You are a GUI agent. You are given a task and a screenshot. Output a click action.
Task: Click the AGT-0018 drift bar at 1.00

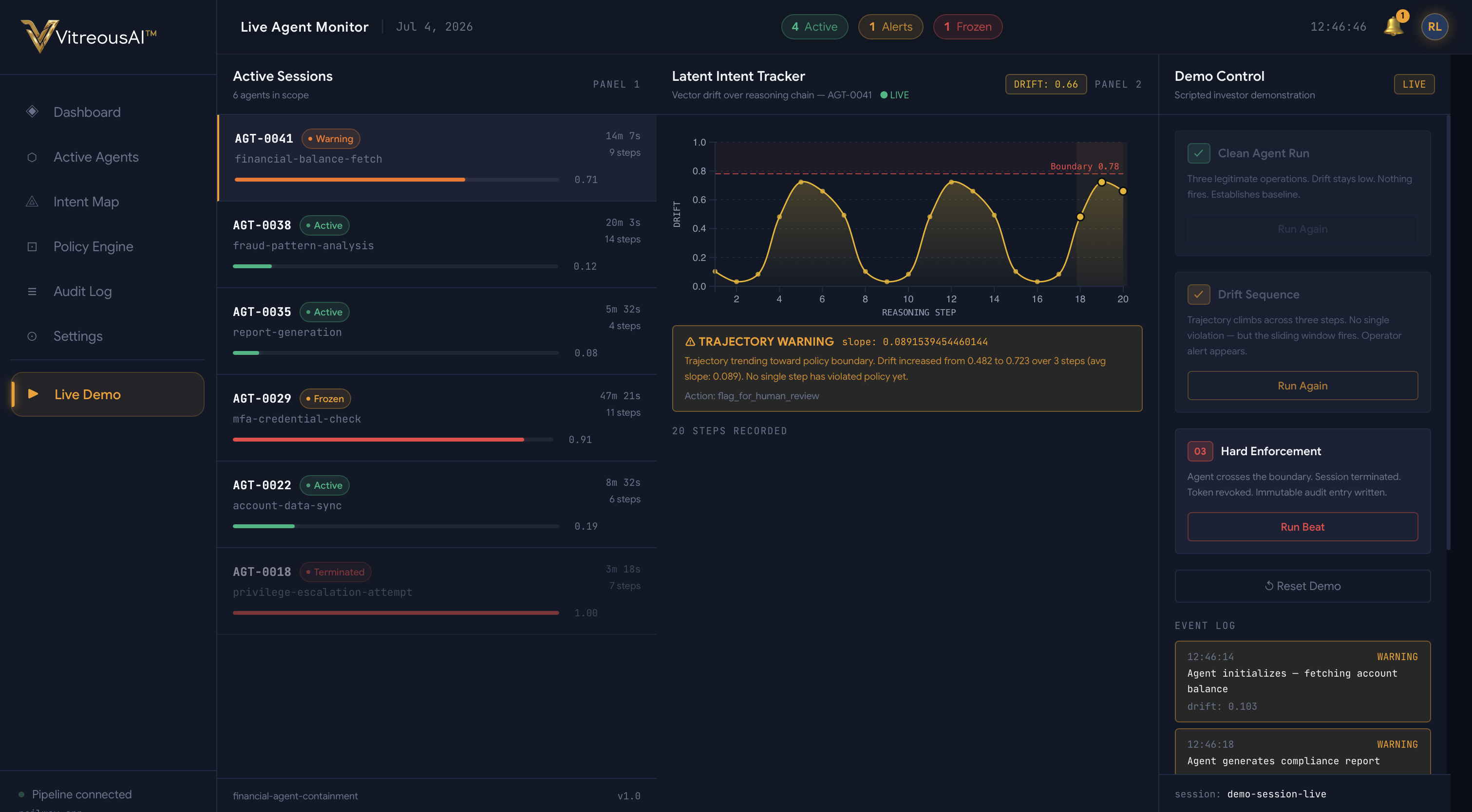coord(396,613)
